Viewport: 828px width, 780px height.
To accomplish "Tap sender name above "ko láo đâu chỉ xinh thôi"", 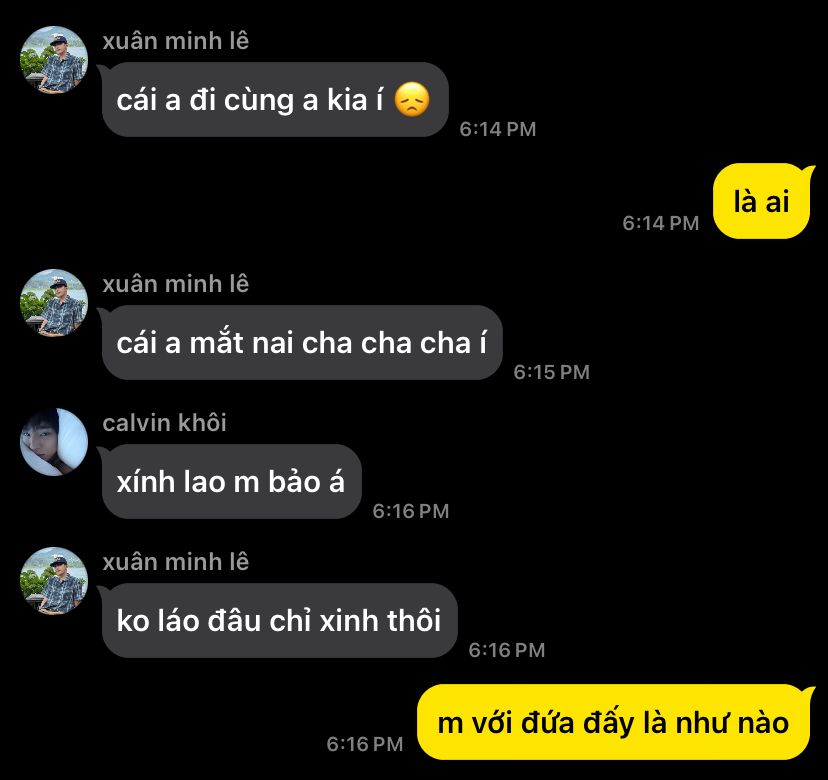I will [175, 562].
